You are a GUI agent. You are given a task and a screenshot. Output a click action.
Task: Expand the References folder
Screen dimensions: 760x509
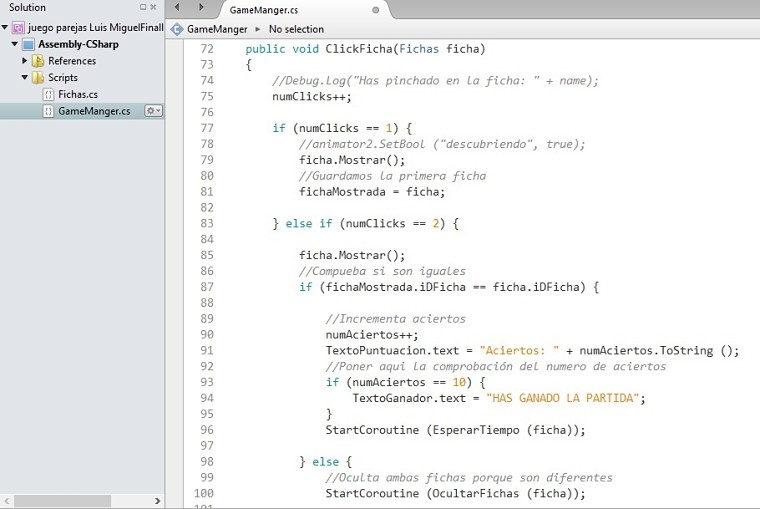[25, 61]
